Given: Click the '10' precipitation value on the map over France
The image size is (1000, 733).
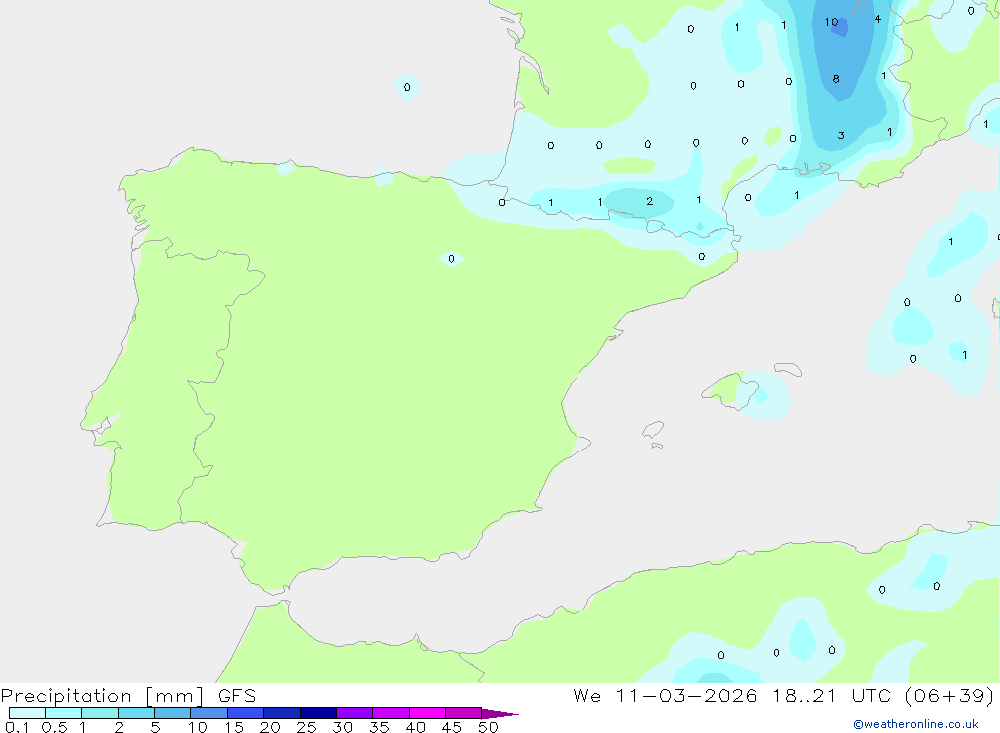Looking at the screenshot, I should (x=831, y=22).
